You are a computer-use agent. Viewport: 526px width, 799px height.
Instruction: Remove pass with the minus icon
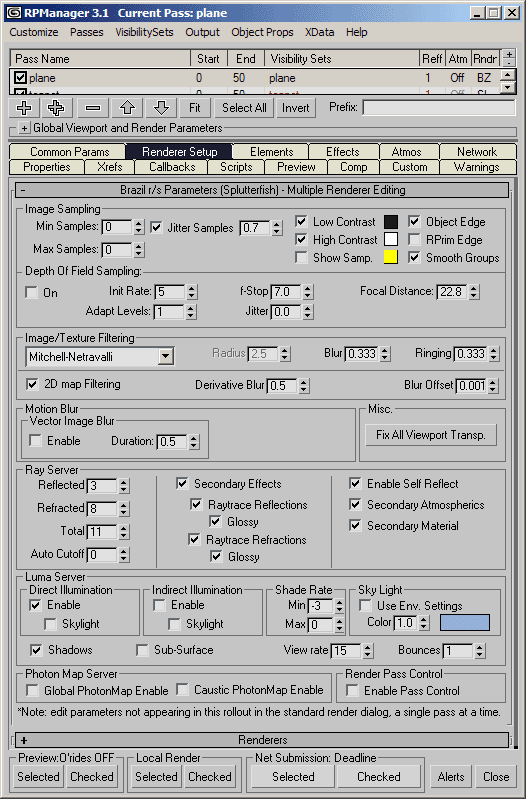[x=92, y=108]
